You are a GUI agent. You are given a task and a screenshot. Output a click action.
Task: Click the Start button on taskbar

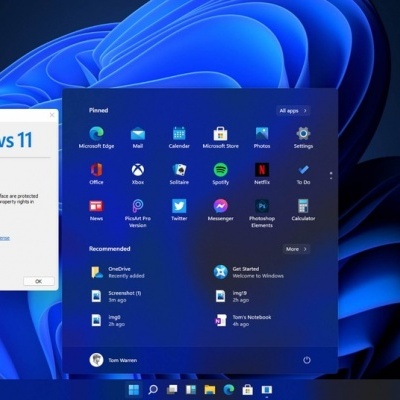point(134,389)
